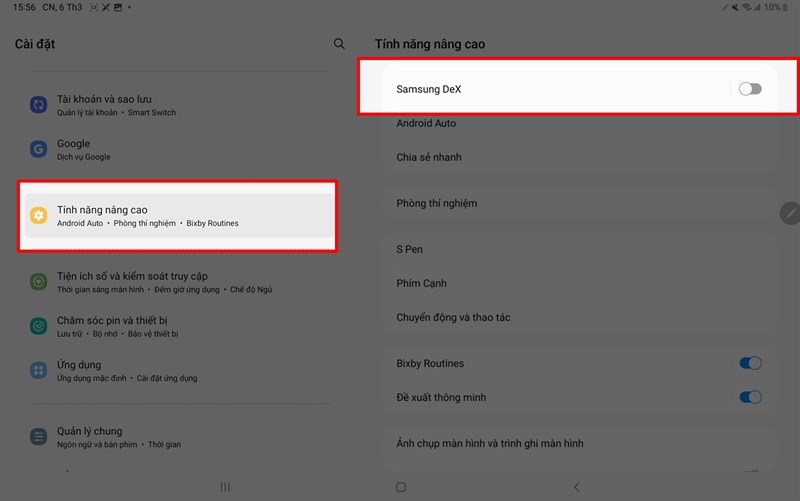Tap the Tiện ích số icon

(39, 282)
